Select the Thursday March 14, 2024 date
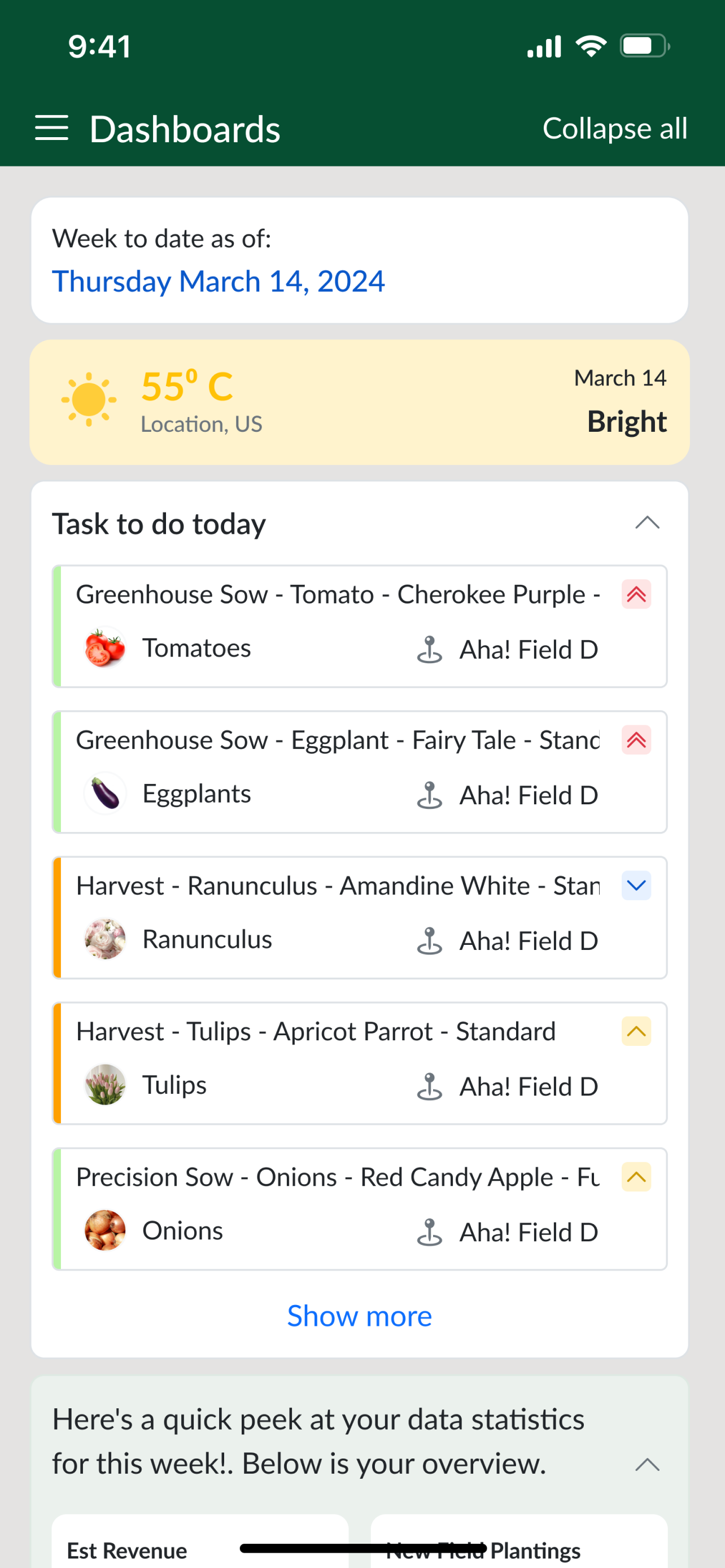Image resolution: width=725 pixels, height=1568 pixels. pos(219,281)
